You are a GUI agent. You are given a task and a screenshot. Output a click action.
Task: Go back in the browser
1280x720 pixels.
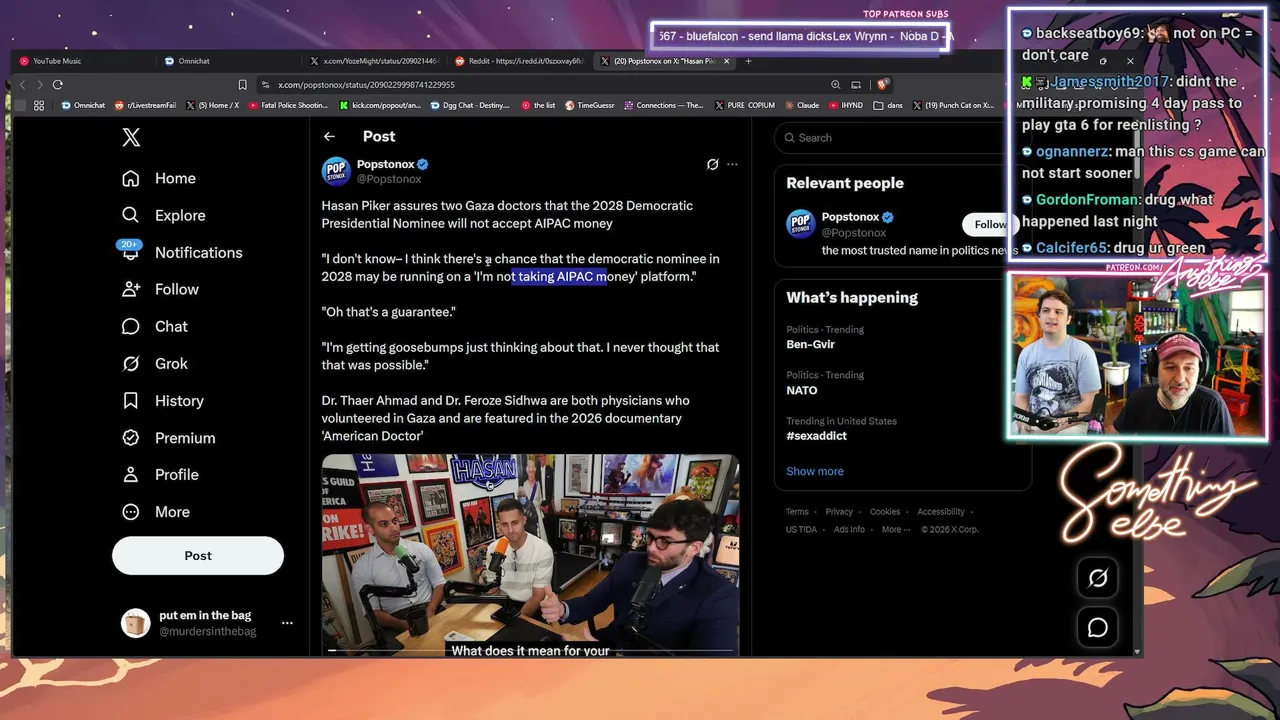point(22,85)
